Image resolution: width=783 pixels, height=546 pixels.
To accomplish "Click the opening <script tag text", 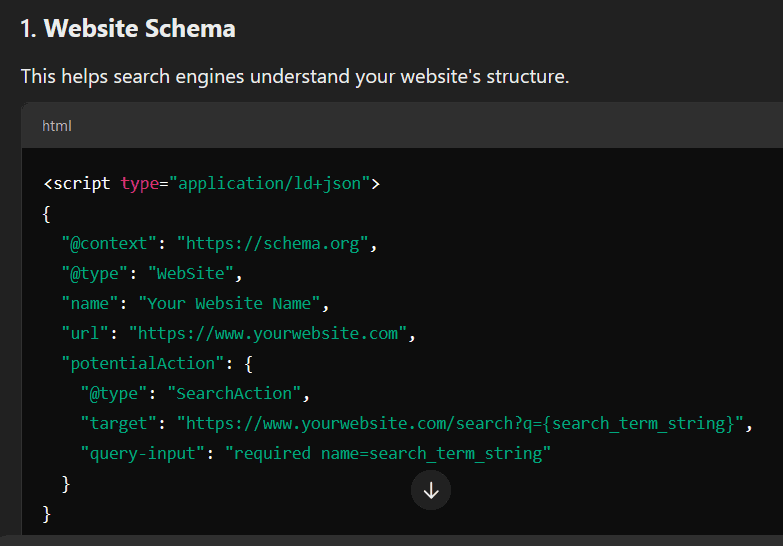I will coord(79,183).
